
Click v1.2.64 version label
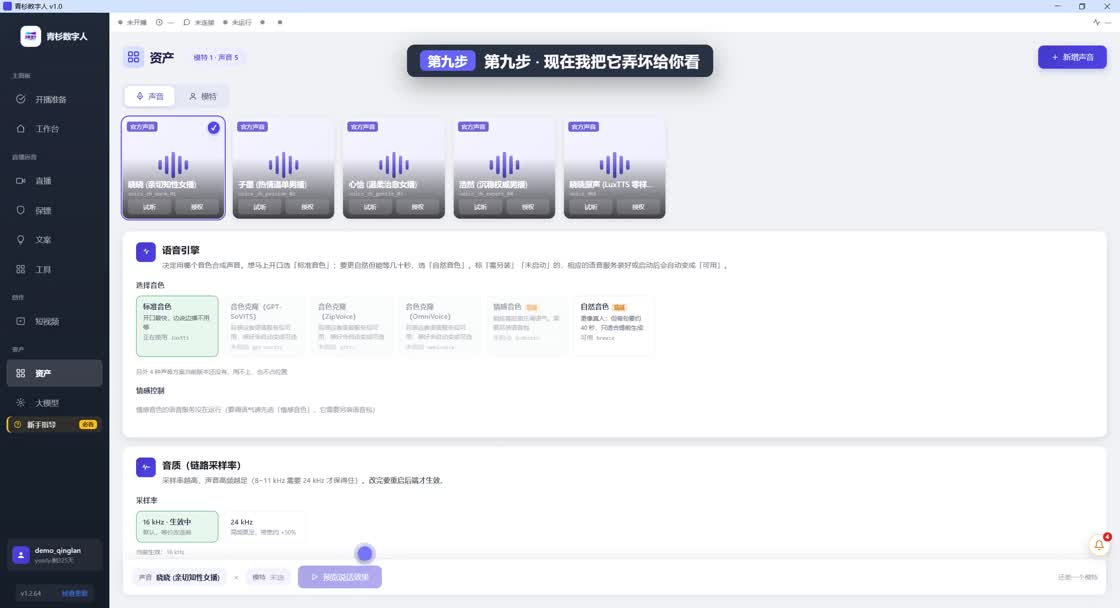pyautogui.click(x=31, y=594)
